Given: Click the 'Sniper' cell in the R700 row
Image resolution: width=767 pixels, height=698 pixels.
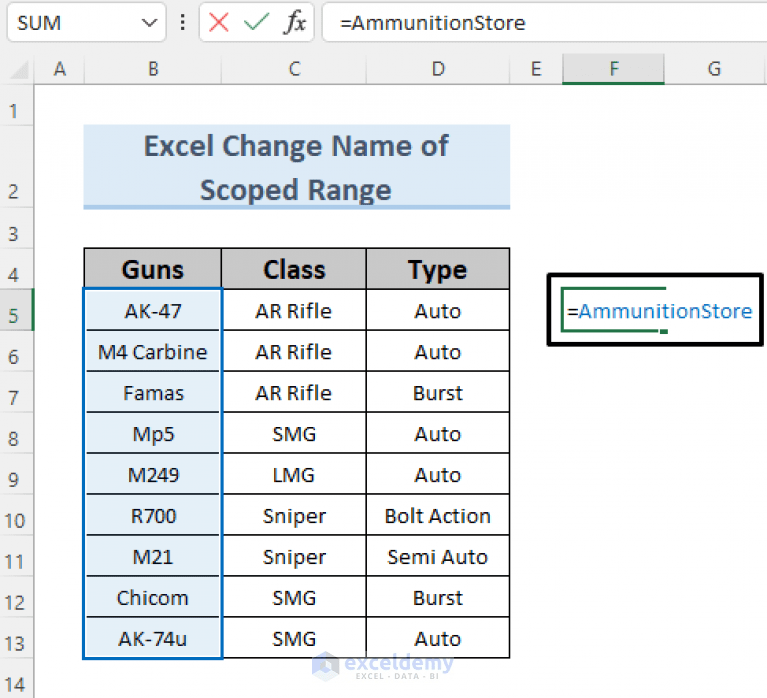Looking at the screenshot, I should tap(293, 516).
